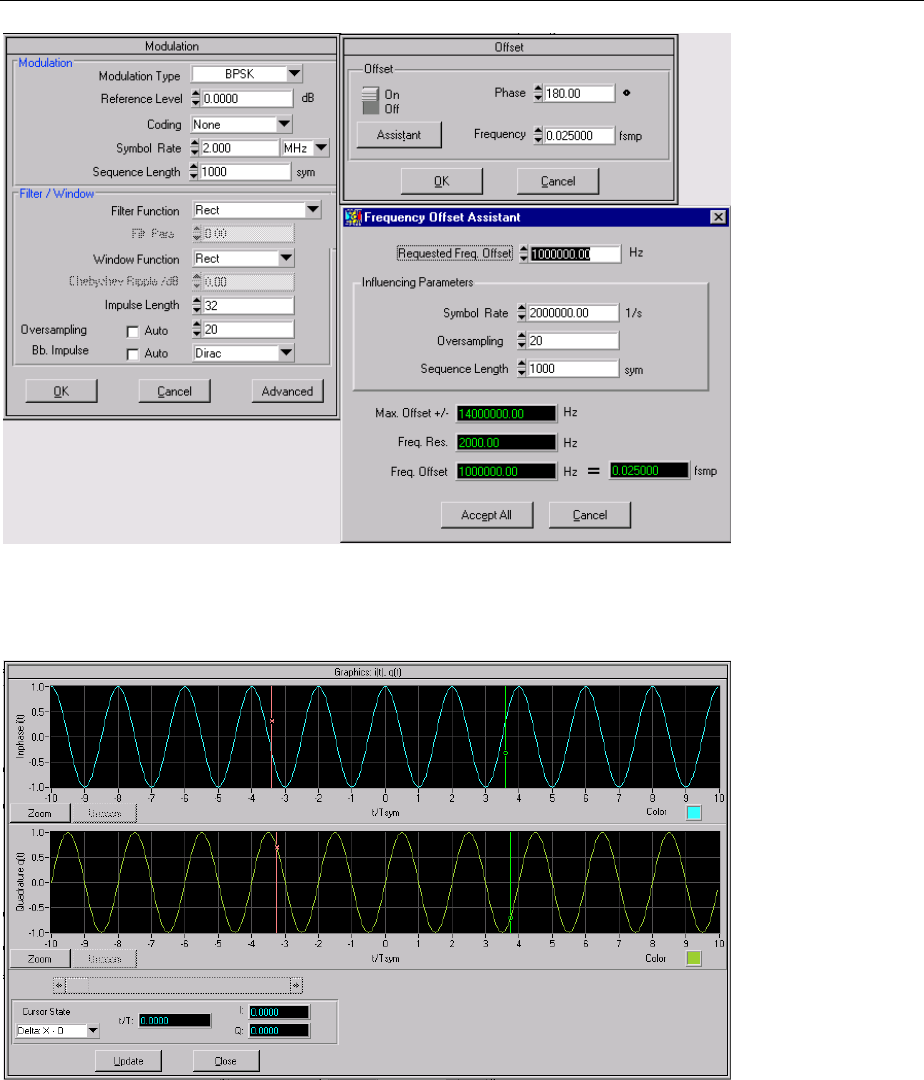This screenshot has height=1080, width=924.
Task: Click the Phase input field
Action: point(578,93)
